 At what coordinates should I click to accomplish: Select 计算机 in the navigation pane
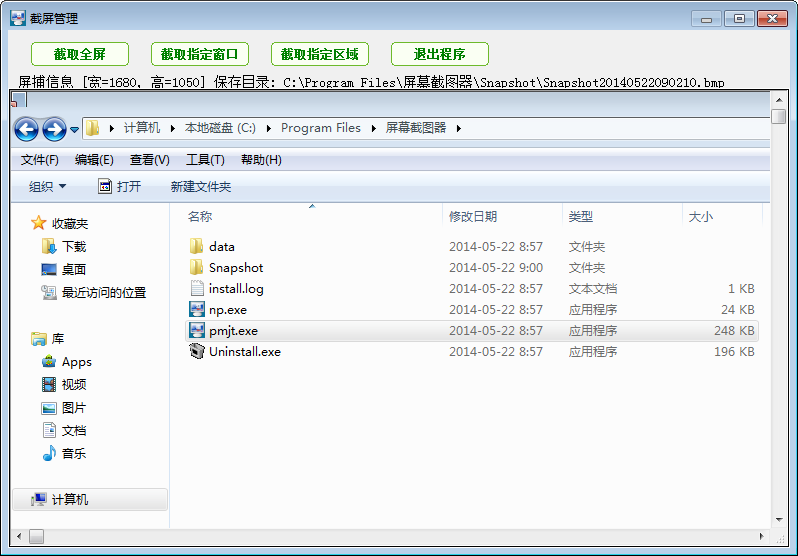coord(90,499)
